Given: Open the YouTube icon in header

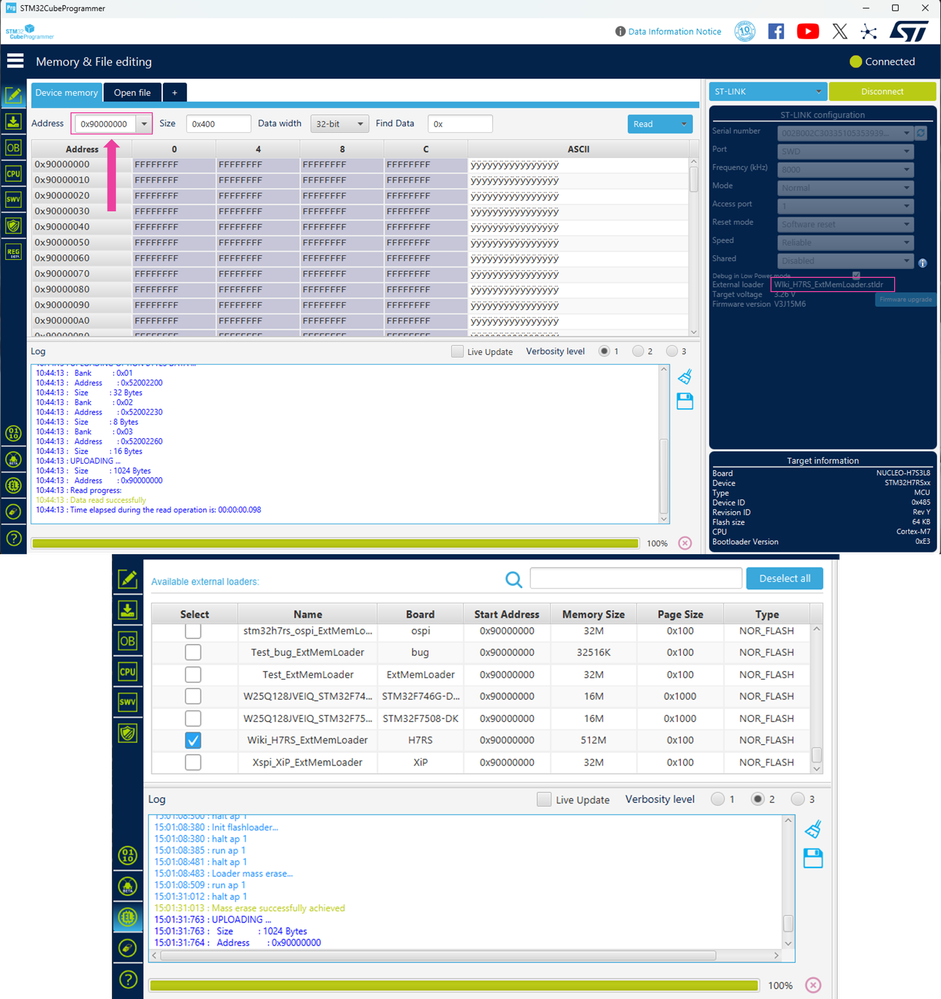Looking at the screenshot, I should pyautogui.click(x=808, y=31).
